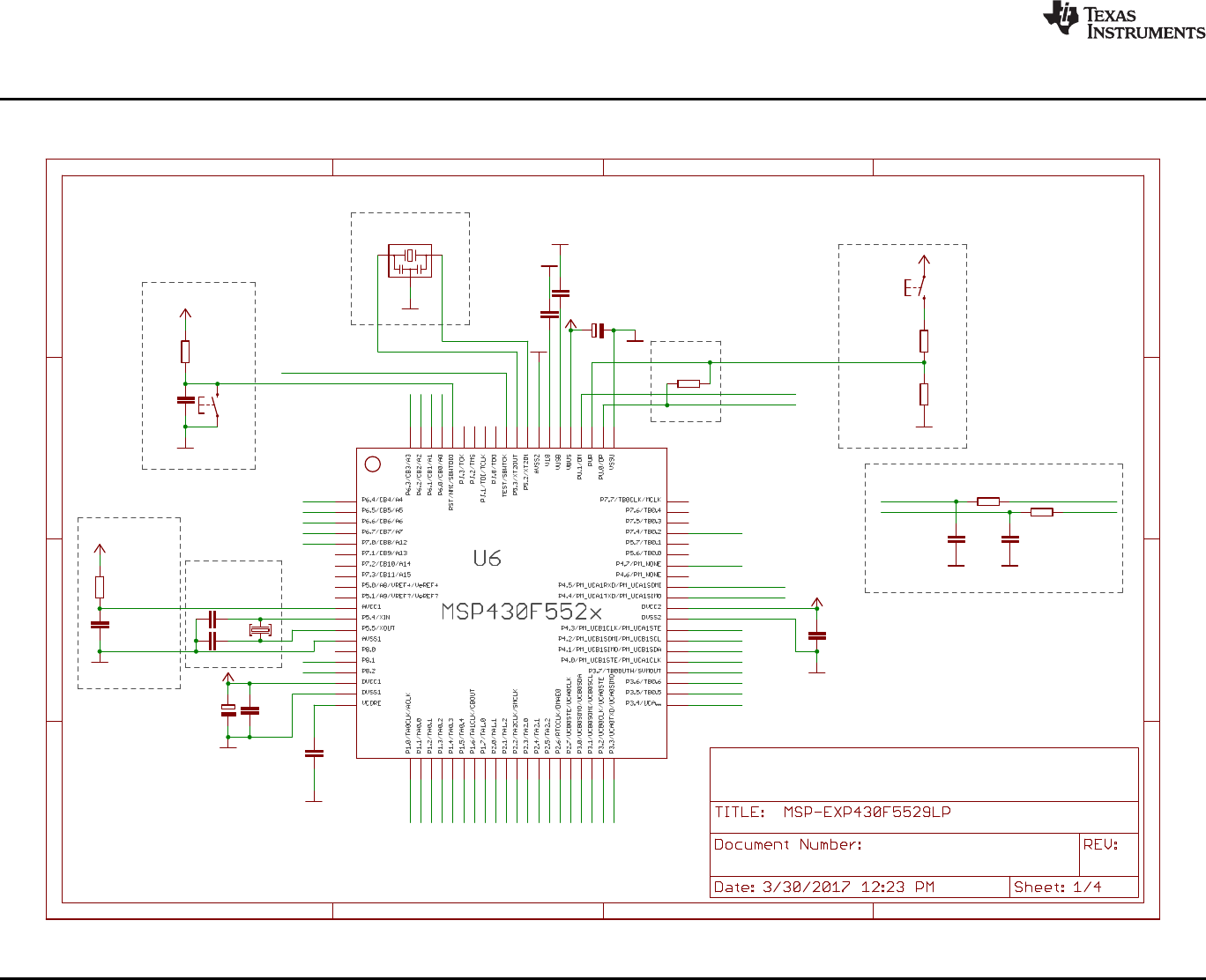Viewport: 1206px width, 980px height.
Task: Select the MSP-EXP430F5529LP title text
Action: coord(867,813)
